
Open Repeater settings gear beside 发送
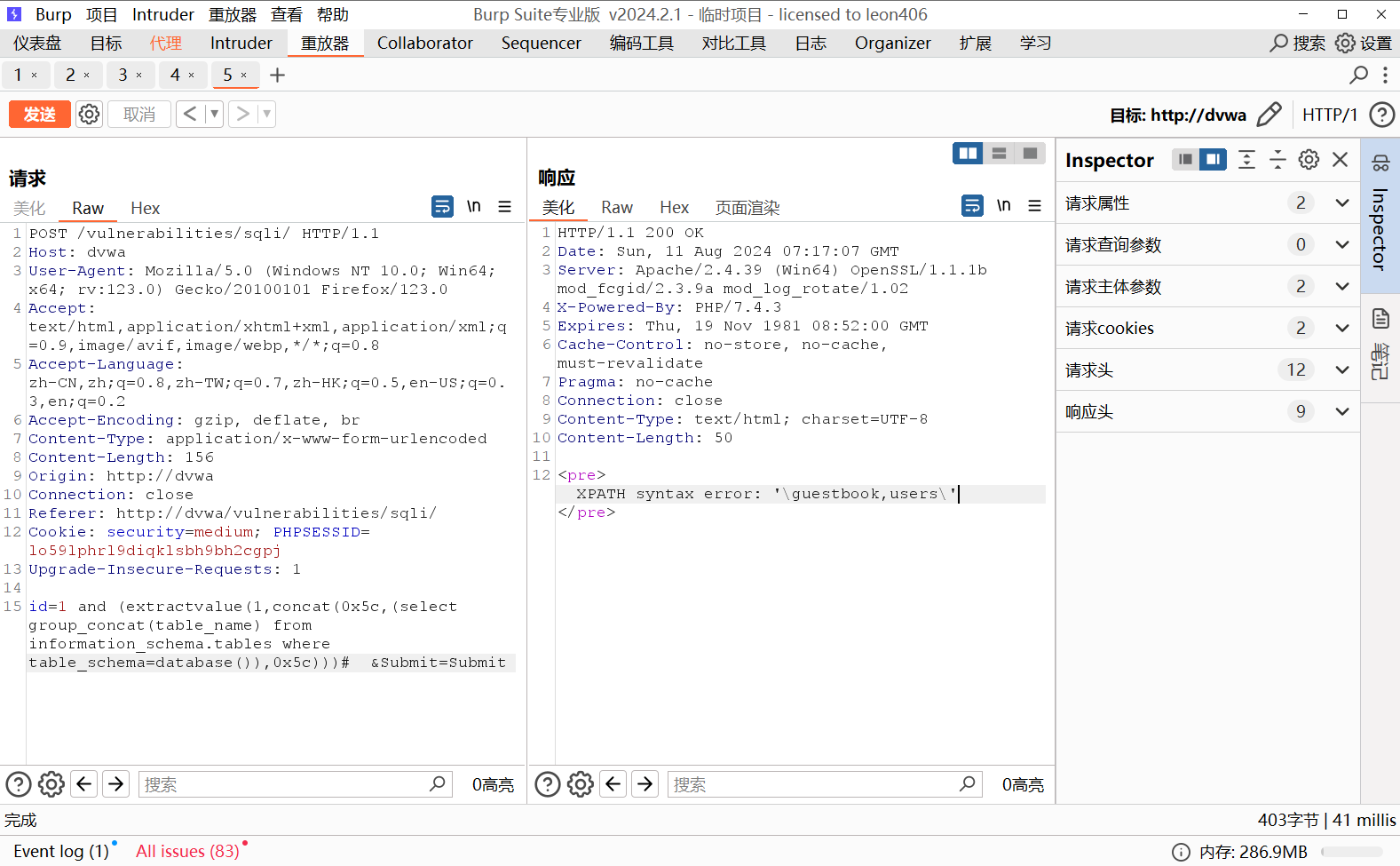pos(89,114)
